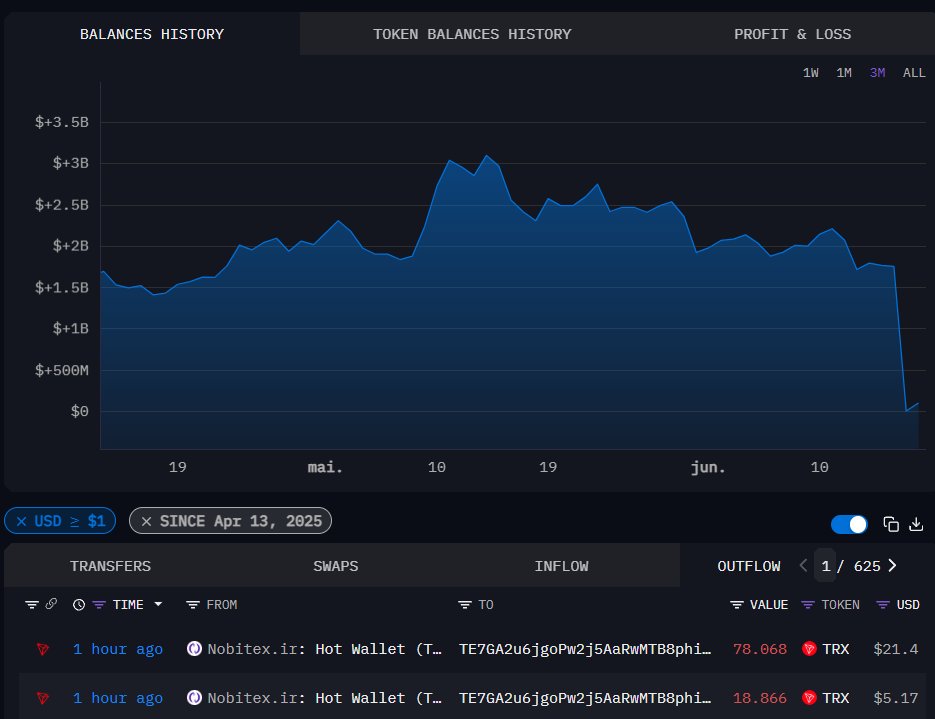Screen dimensions: 935x719
Task: Open the USD column filter icon
Action: (x=883, y=605)
